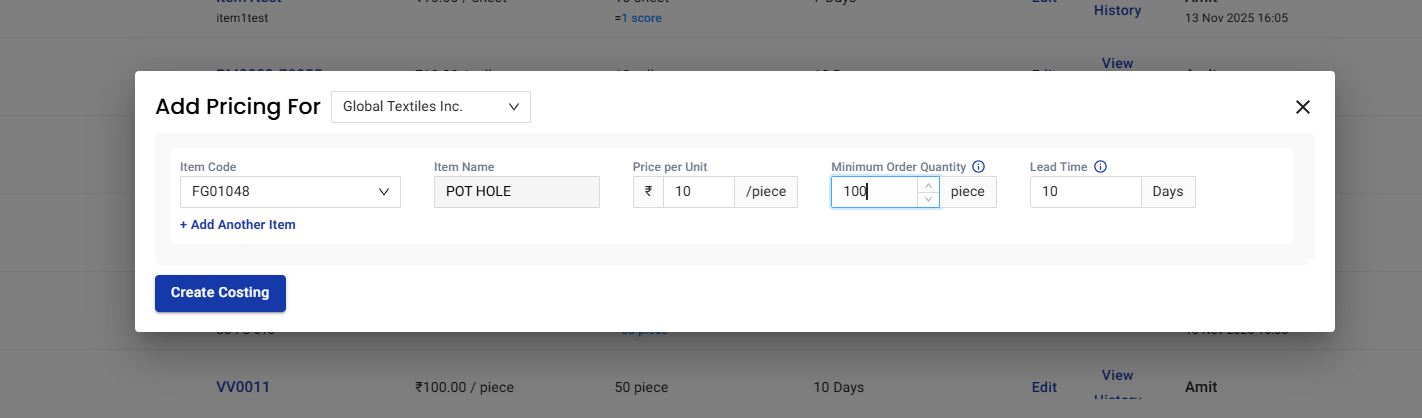The image size is (1422, 418).
Task: Decrease minimum order quantity with down arrow
Action: click(929, 199)
